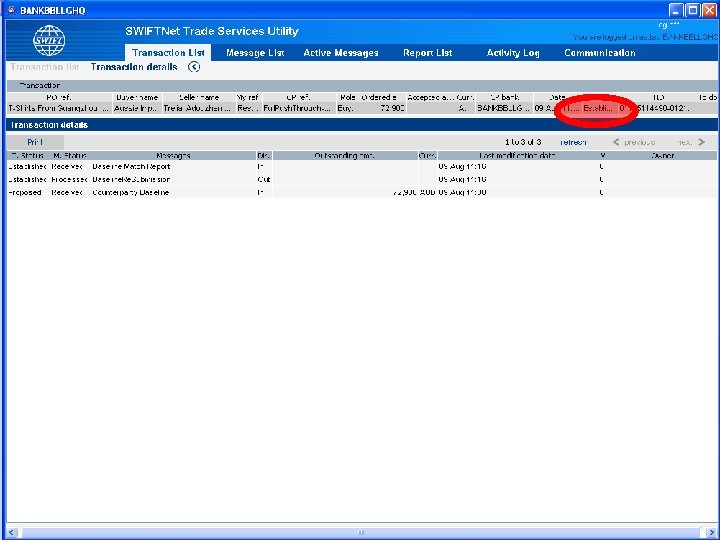The width and height of the screenshot is (720, 540).
Task: Click the CP bank column header
Action: (x=504, y=97)
